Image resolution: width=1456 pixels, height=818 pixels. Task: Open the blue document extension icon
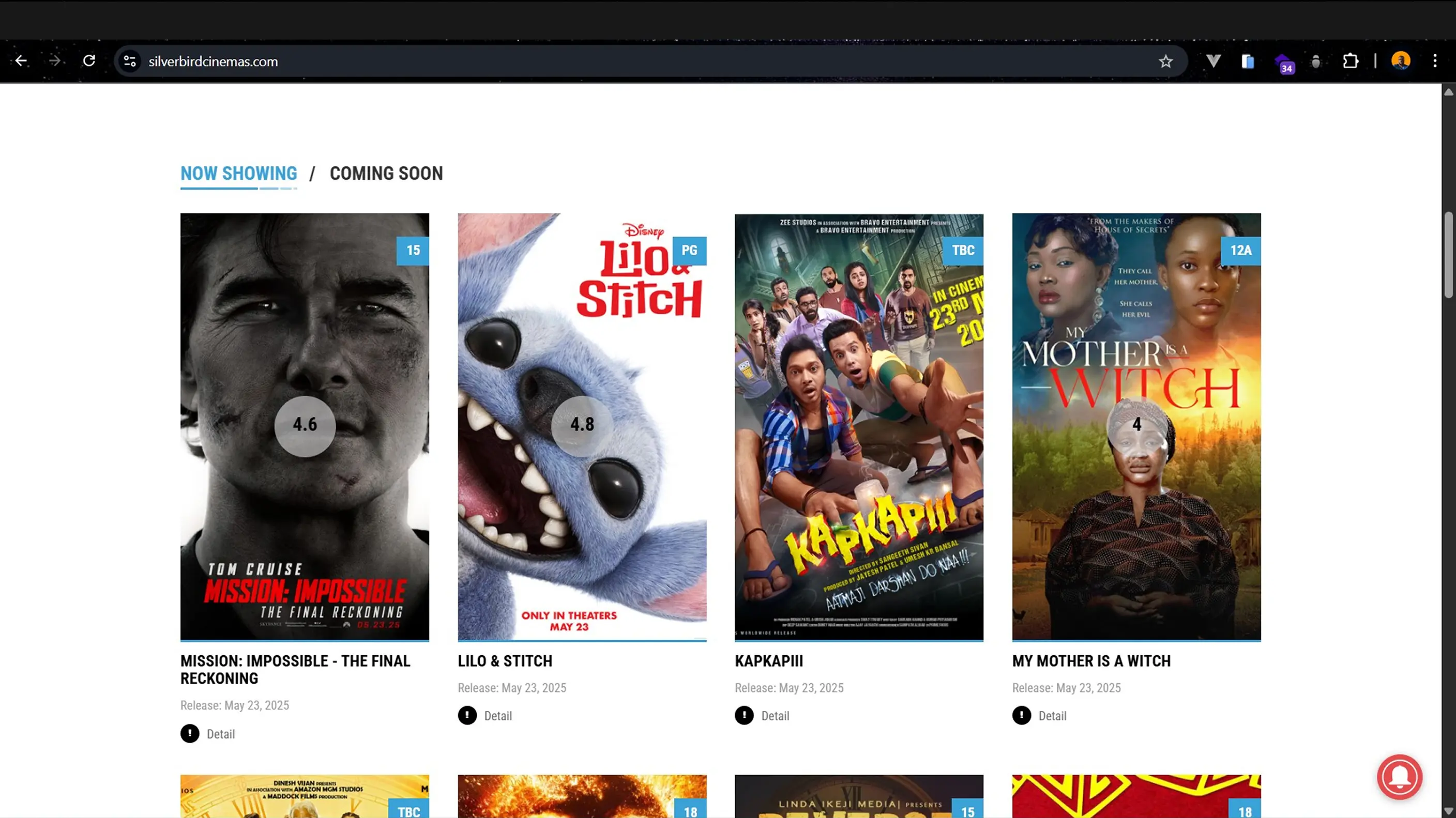coord(1248,61)
